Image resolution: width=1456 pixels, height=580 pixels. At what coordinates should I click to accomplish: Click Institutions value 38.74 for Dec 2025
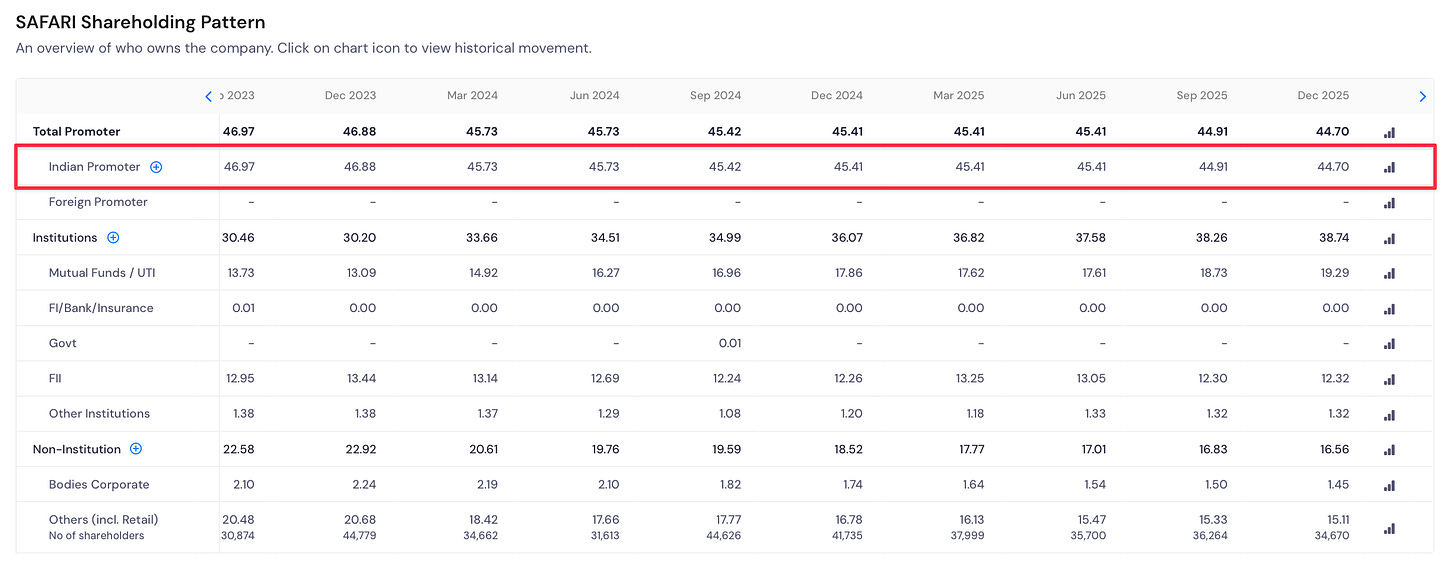point(1333,238)
